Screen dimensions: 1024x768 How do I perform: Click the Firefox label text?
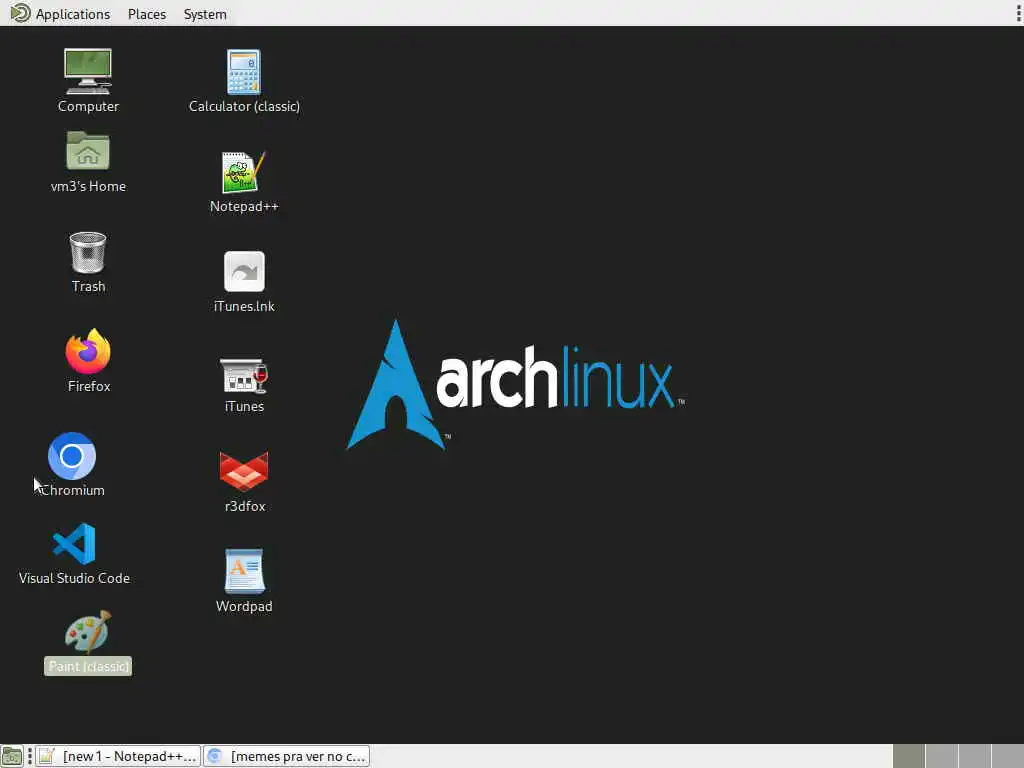tap(89, 386)
